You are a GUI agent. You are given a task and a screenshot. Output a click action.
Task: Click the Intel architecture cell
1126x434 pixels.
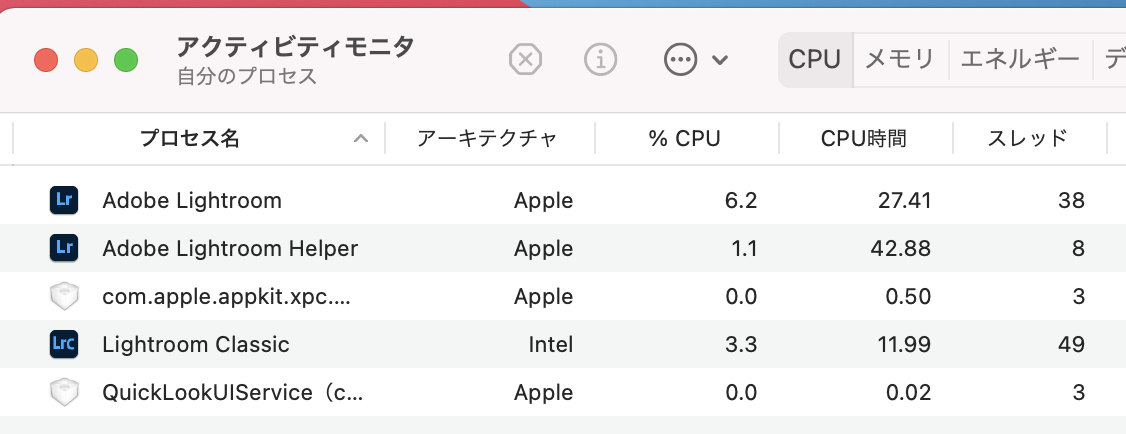click(551, 345)
